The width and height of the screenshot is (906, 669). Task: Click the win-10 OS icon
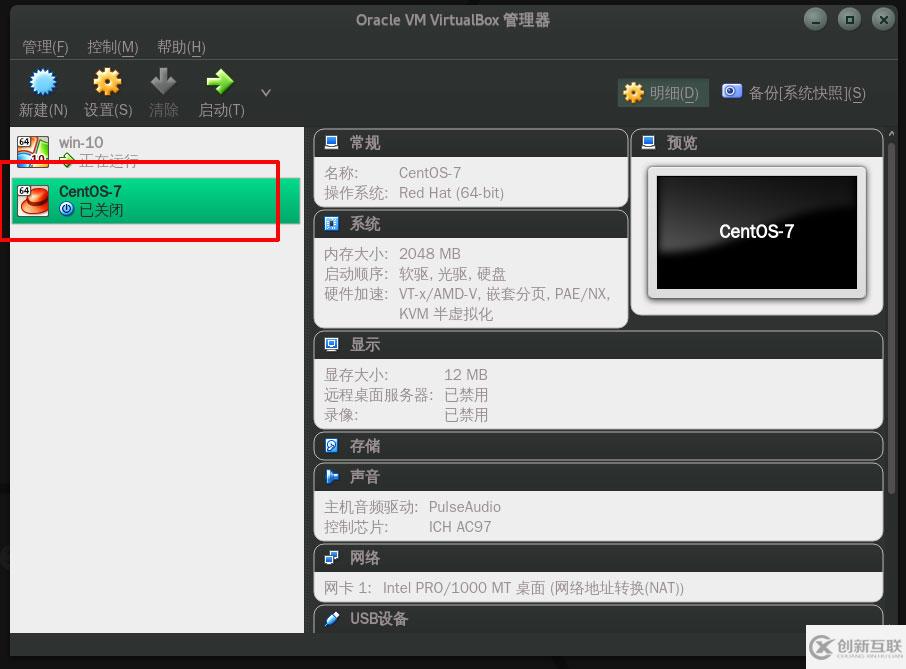point(33,151)
